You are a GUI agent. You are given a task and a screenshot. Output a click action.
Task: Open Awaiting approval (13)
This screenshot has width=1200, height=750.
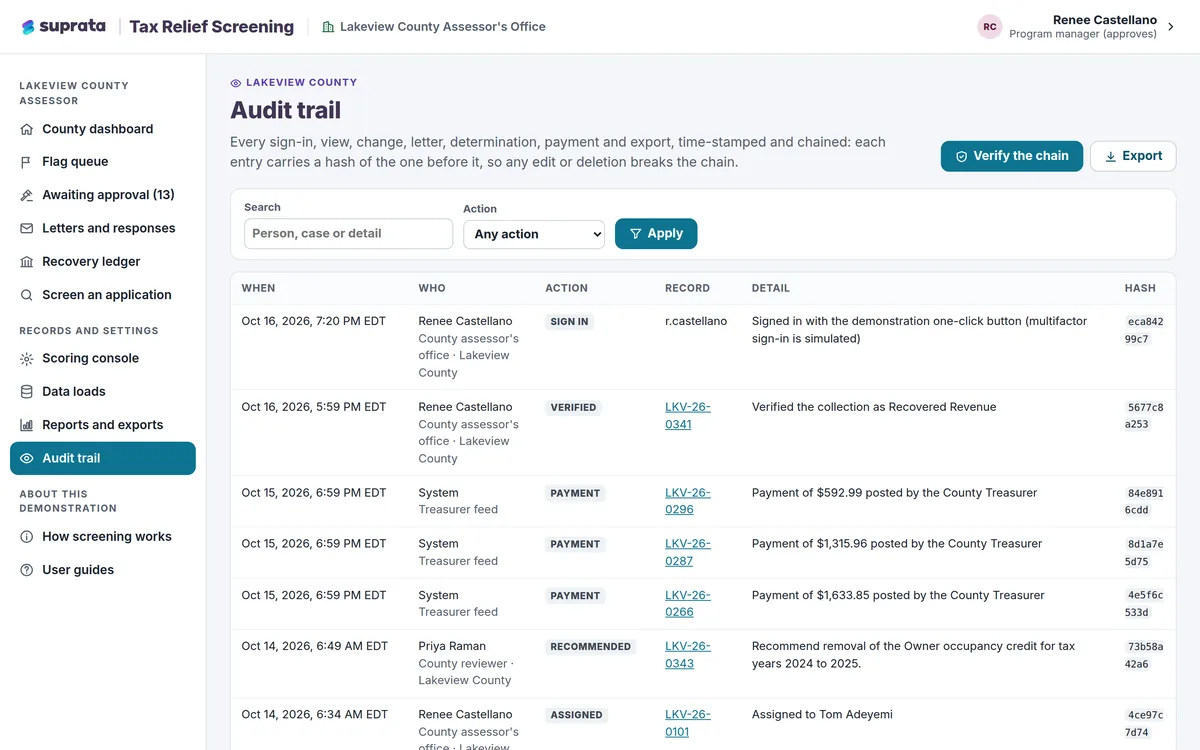pos(103,195)
